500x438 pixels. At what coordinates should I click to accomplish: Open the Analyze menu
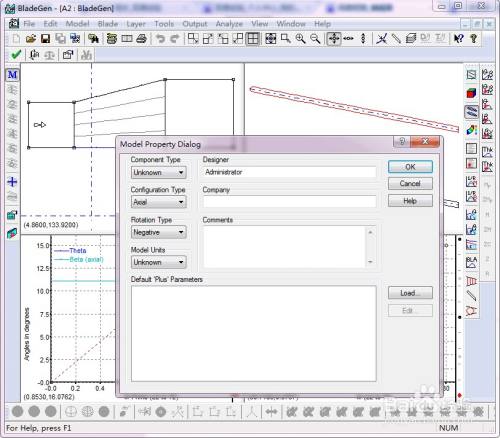click(x=229, y=24)
